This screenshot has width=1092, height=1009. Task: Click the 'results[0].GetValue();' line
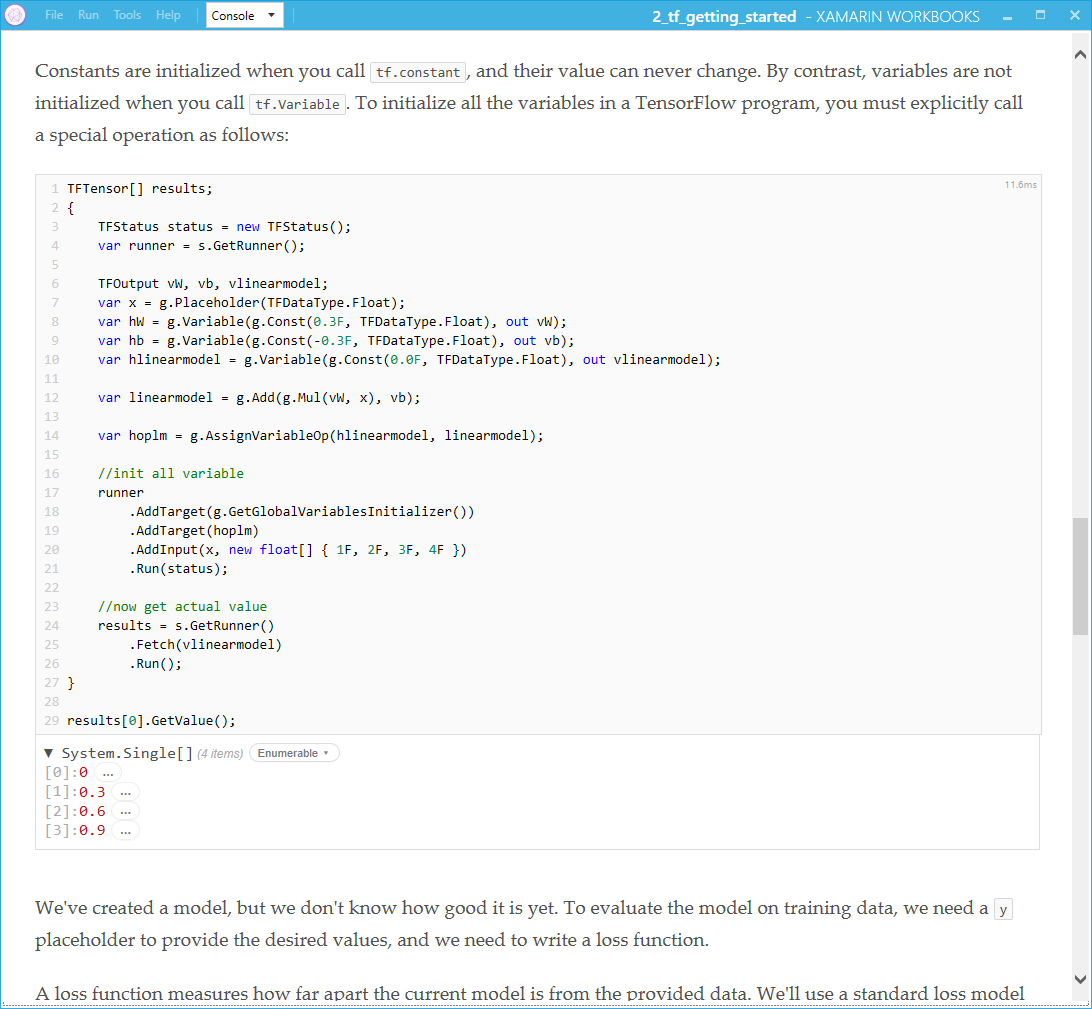click(151, 721)
